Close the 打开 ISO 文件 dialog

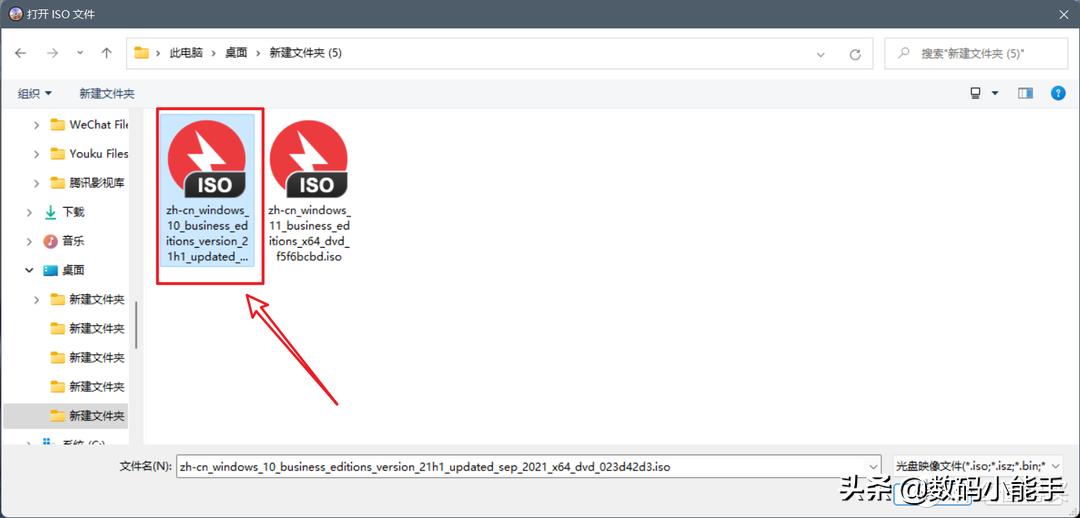[1064, 13]
